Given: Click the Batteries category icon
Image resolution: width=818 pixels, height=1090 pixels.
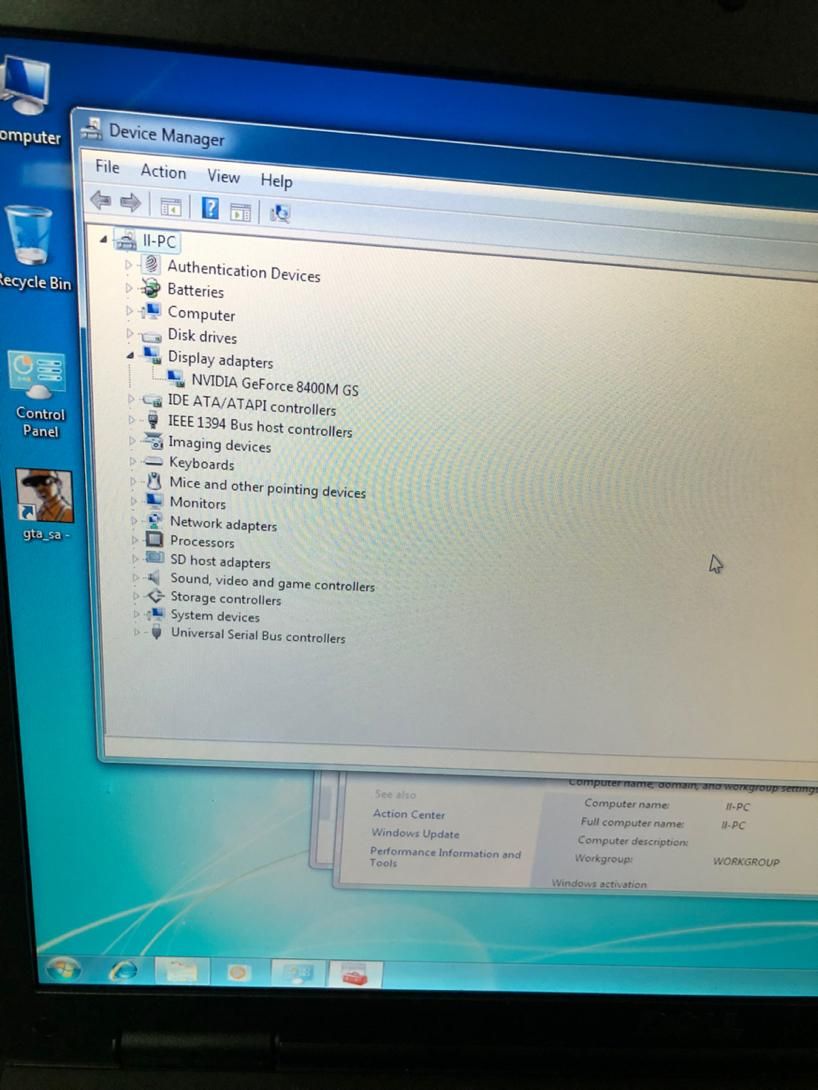Looking at the screenshot, I should click(150, 287).
